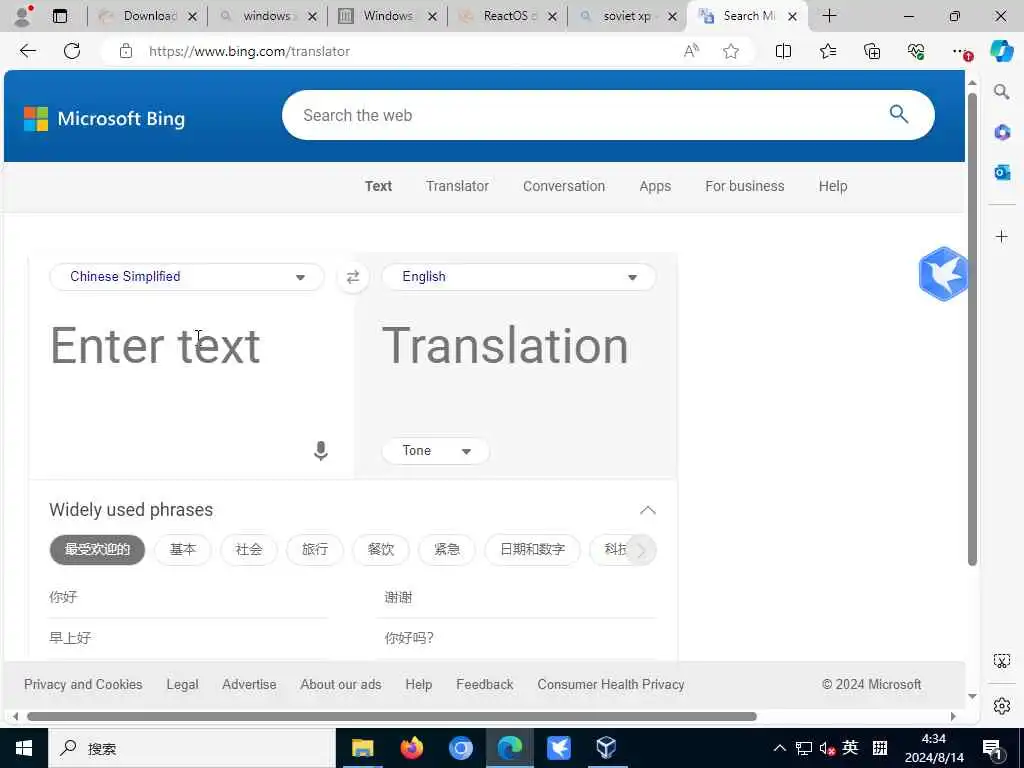Open the Chinese Simplified source language dropdown
Image resolution: width=1024 pixels, height=768 pixels.
tap(187, 277)
